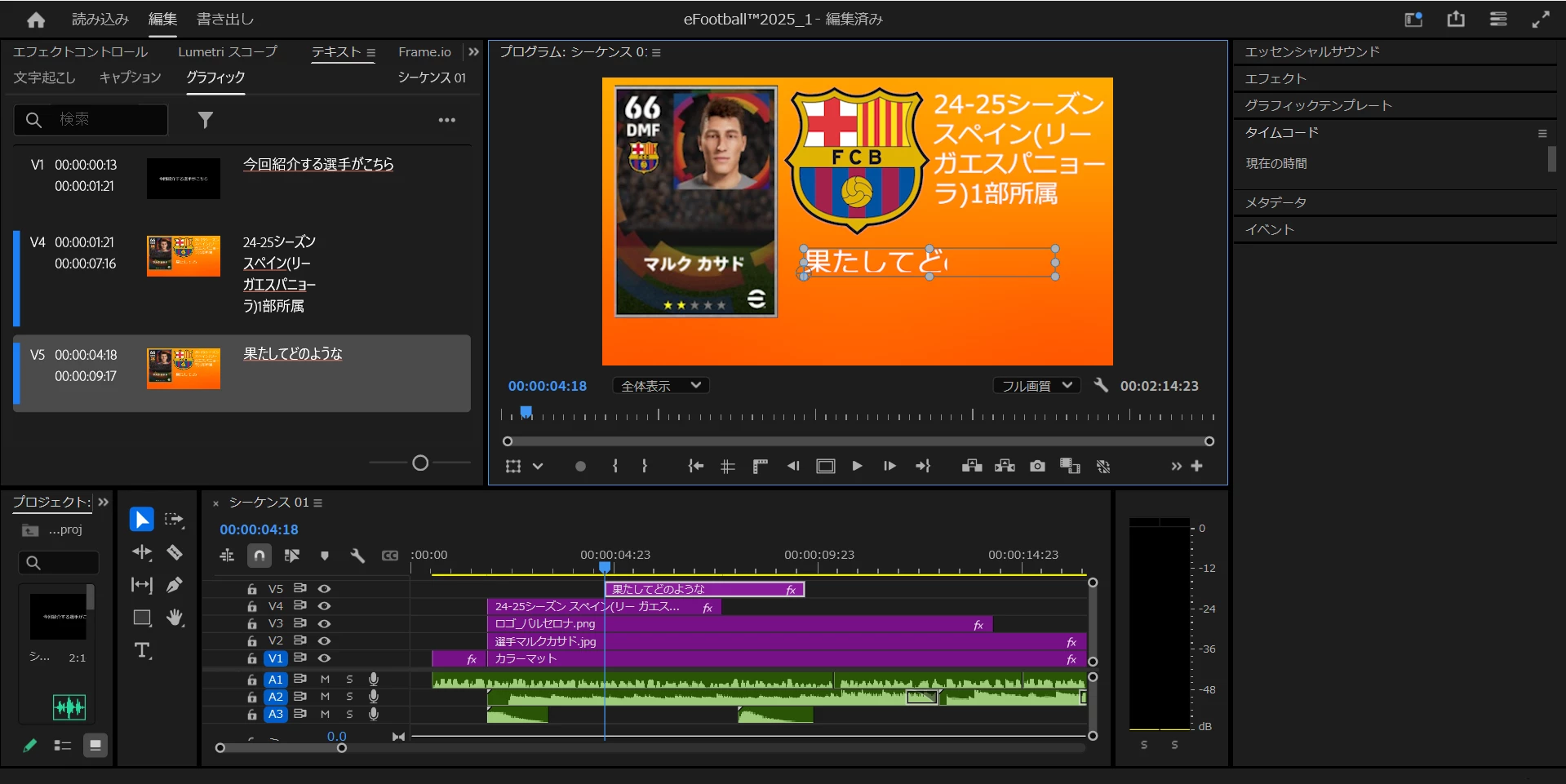The width and height of the screenshot is (1566, 784).
Task: Adjust the Text panel thumbnail zoom slider
Action: pyautogui.click(x=420, y=463)
